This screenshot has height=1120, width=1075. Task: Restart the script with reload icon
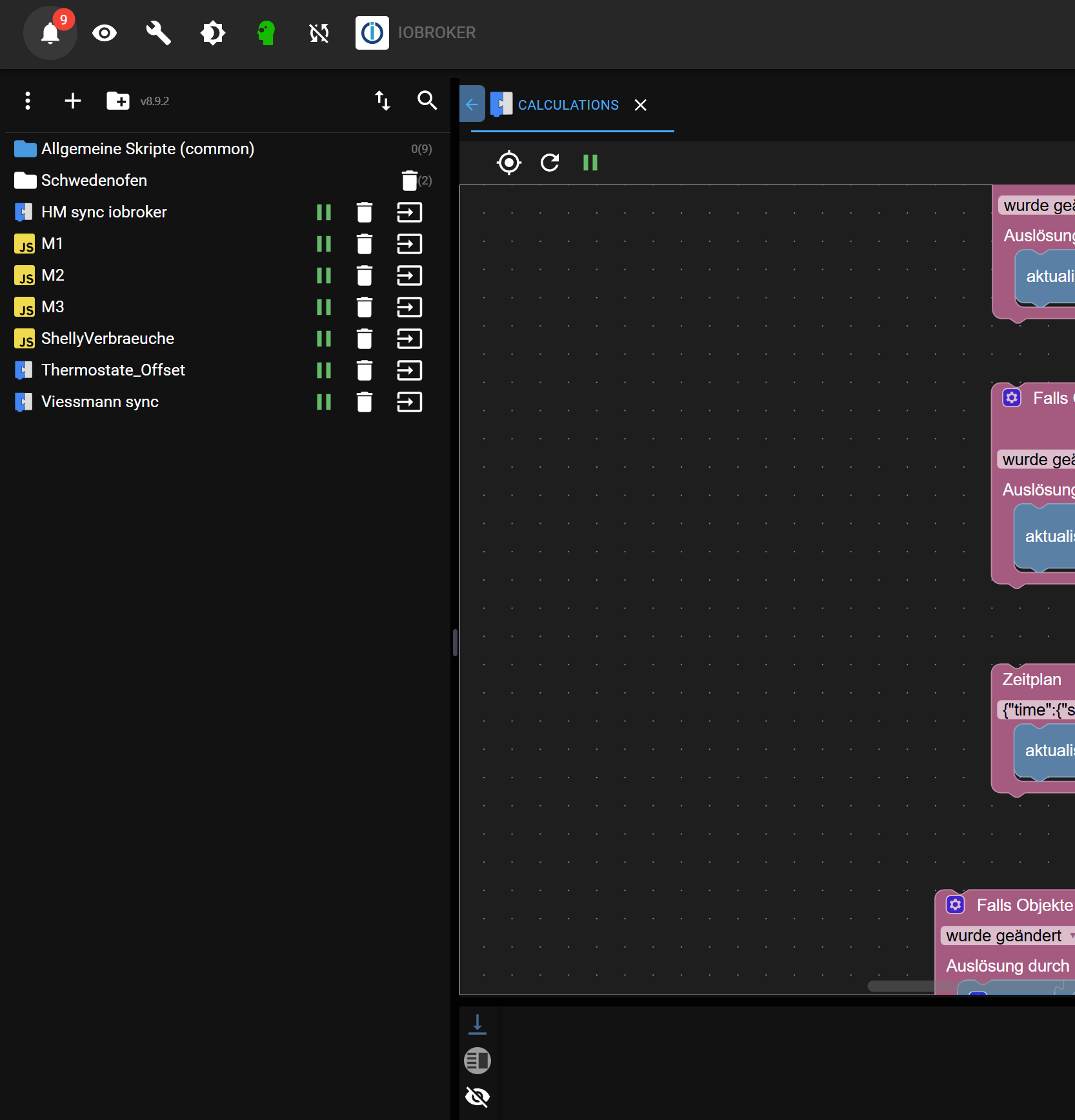tap(550, 163)
